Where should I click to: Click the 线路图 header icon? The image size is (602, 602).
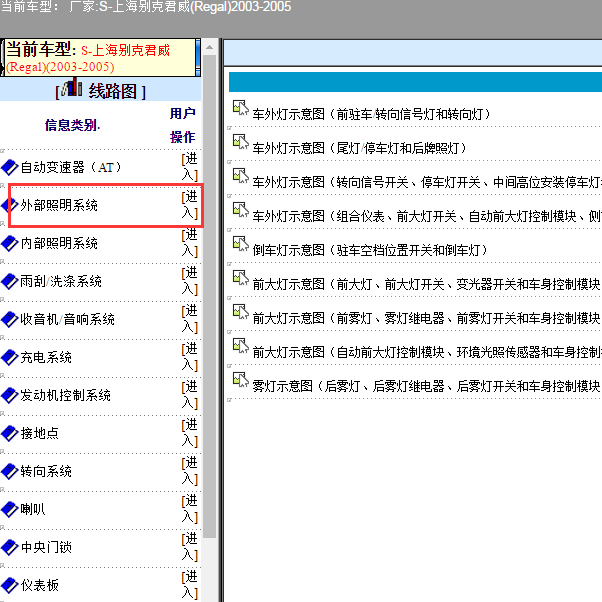point(72,87)
